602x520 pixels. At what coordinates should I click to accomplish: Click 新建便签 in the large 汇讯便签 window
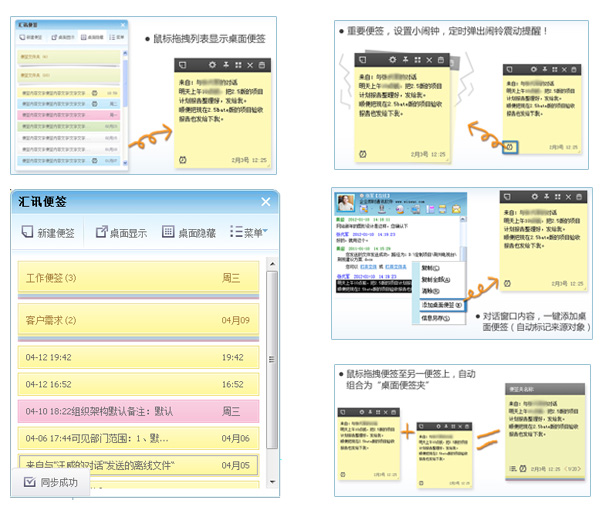[48, 233]
